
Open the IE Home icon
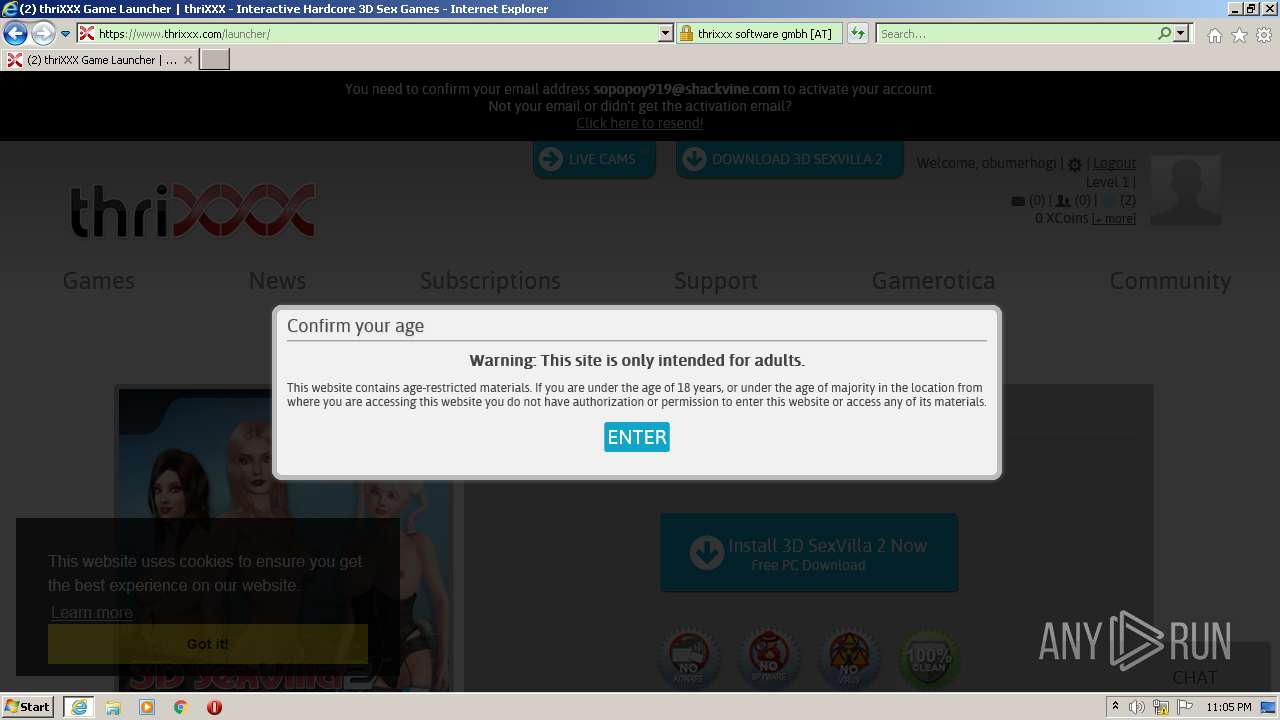coord(1214,35)
